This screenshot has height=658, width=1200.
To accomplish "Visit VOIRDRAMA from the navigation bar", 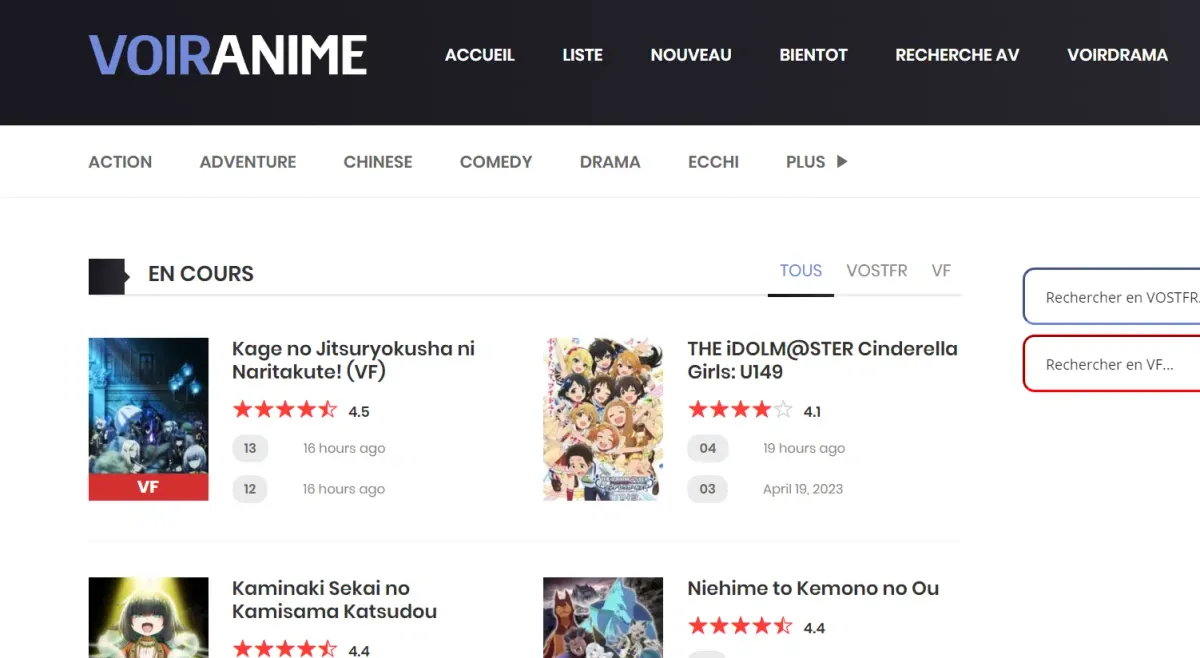I will 1117,55.
